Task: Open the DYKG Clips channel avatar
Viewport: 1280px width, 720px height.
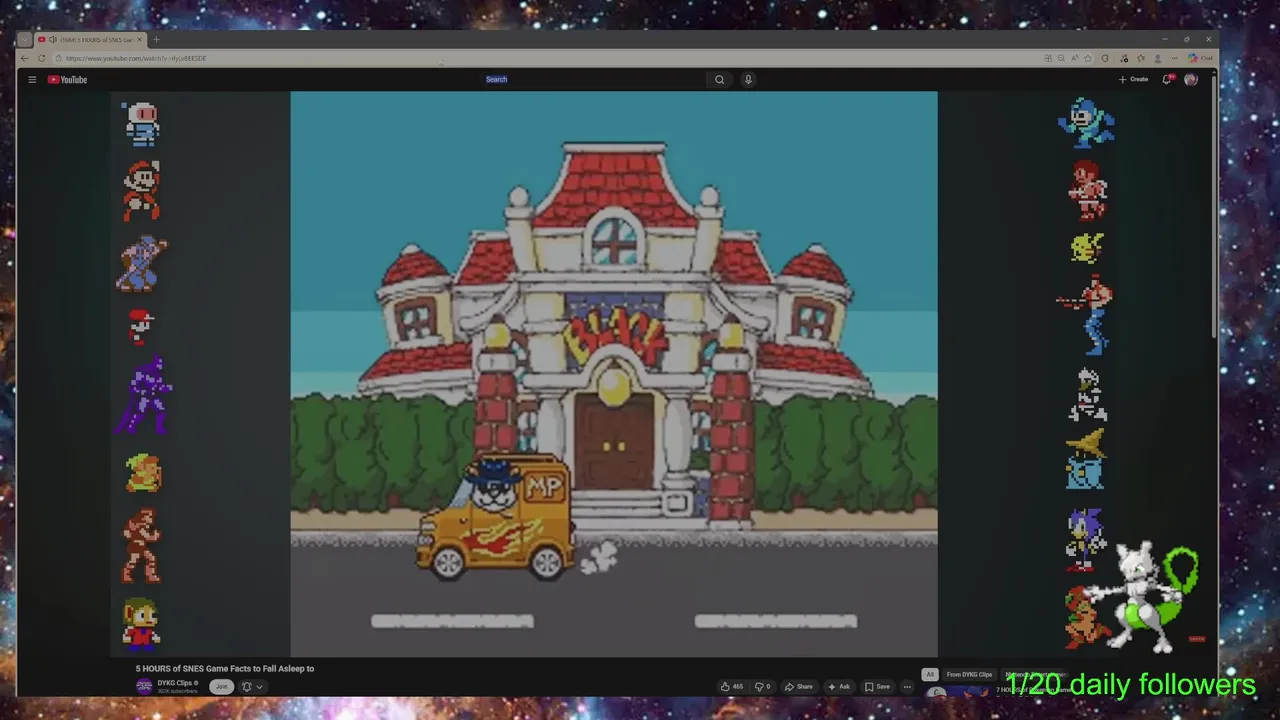Action: [144, 686]
